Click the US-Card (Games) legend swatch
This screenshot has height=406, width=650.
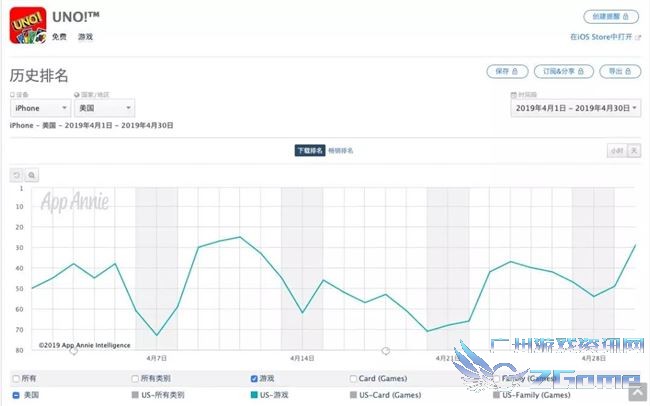(353, 395)
